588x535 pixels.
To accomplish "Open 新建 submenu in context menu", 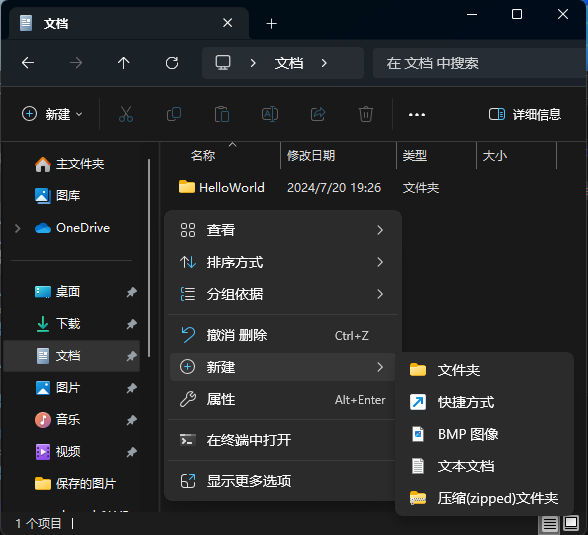I will pos(283,367).
